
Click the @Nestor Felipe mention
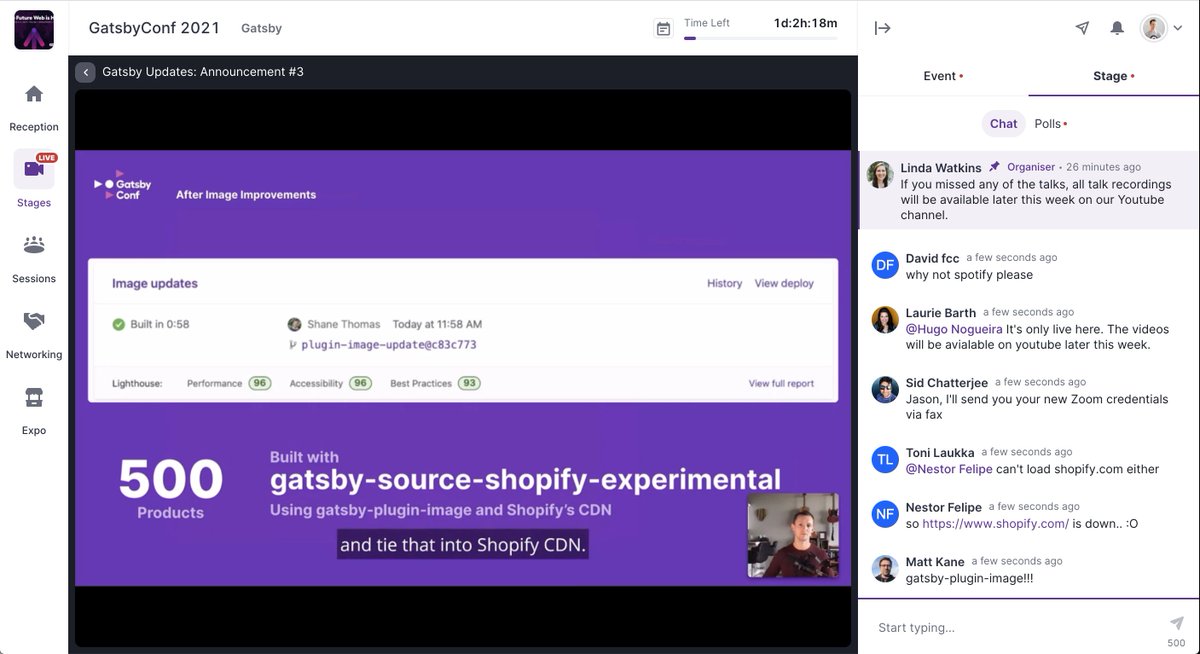pos(949,469)
